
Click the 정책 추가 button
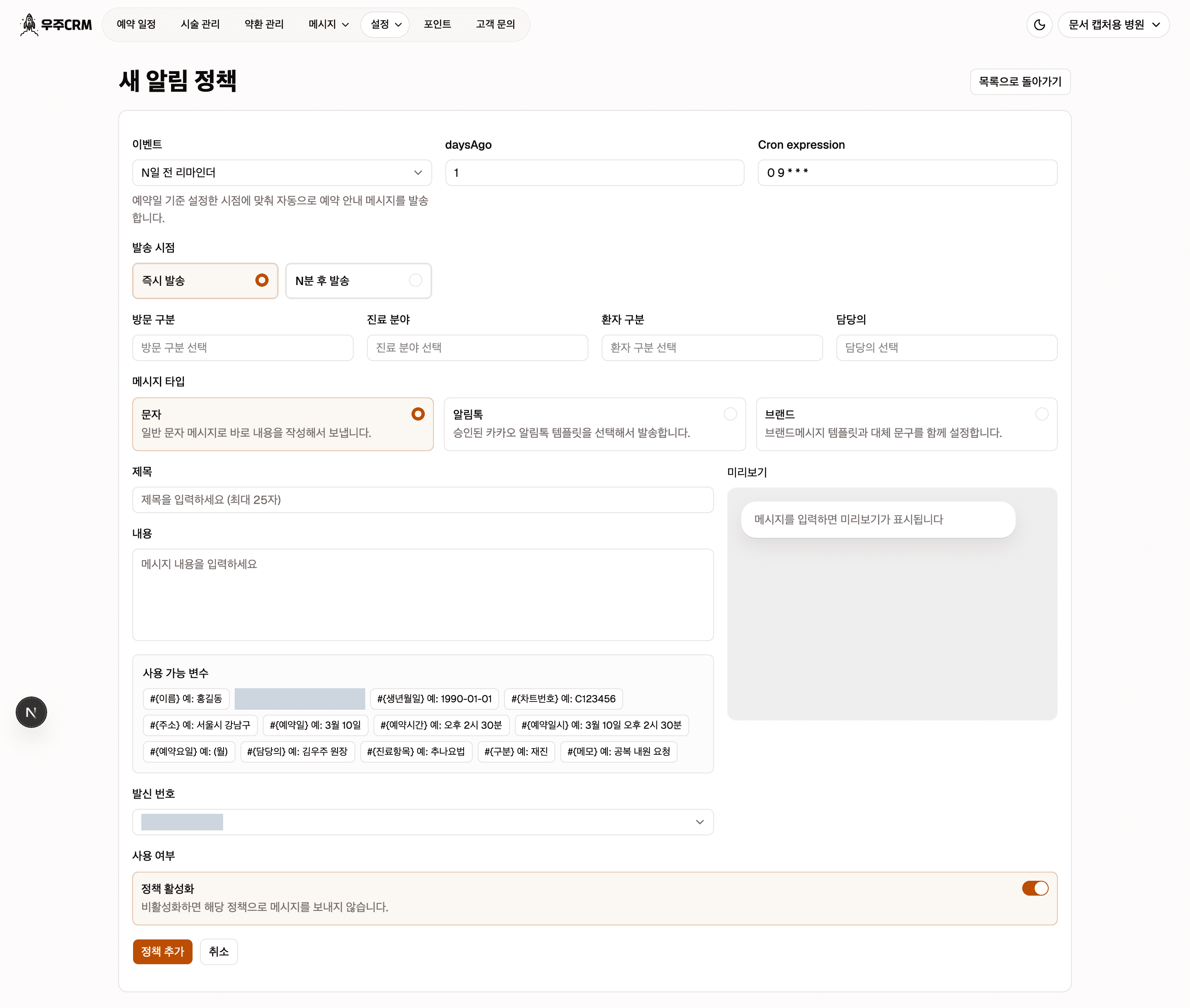(162, 951)
